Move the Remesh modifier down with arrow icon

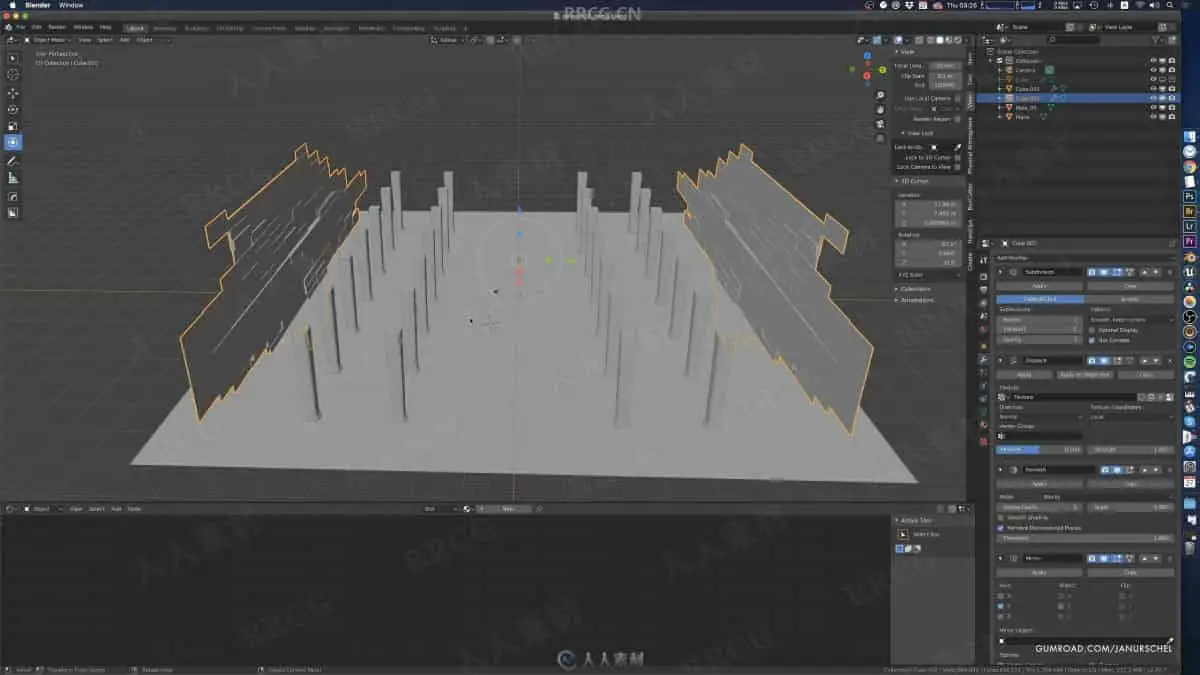[1157, 469]
